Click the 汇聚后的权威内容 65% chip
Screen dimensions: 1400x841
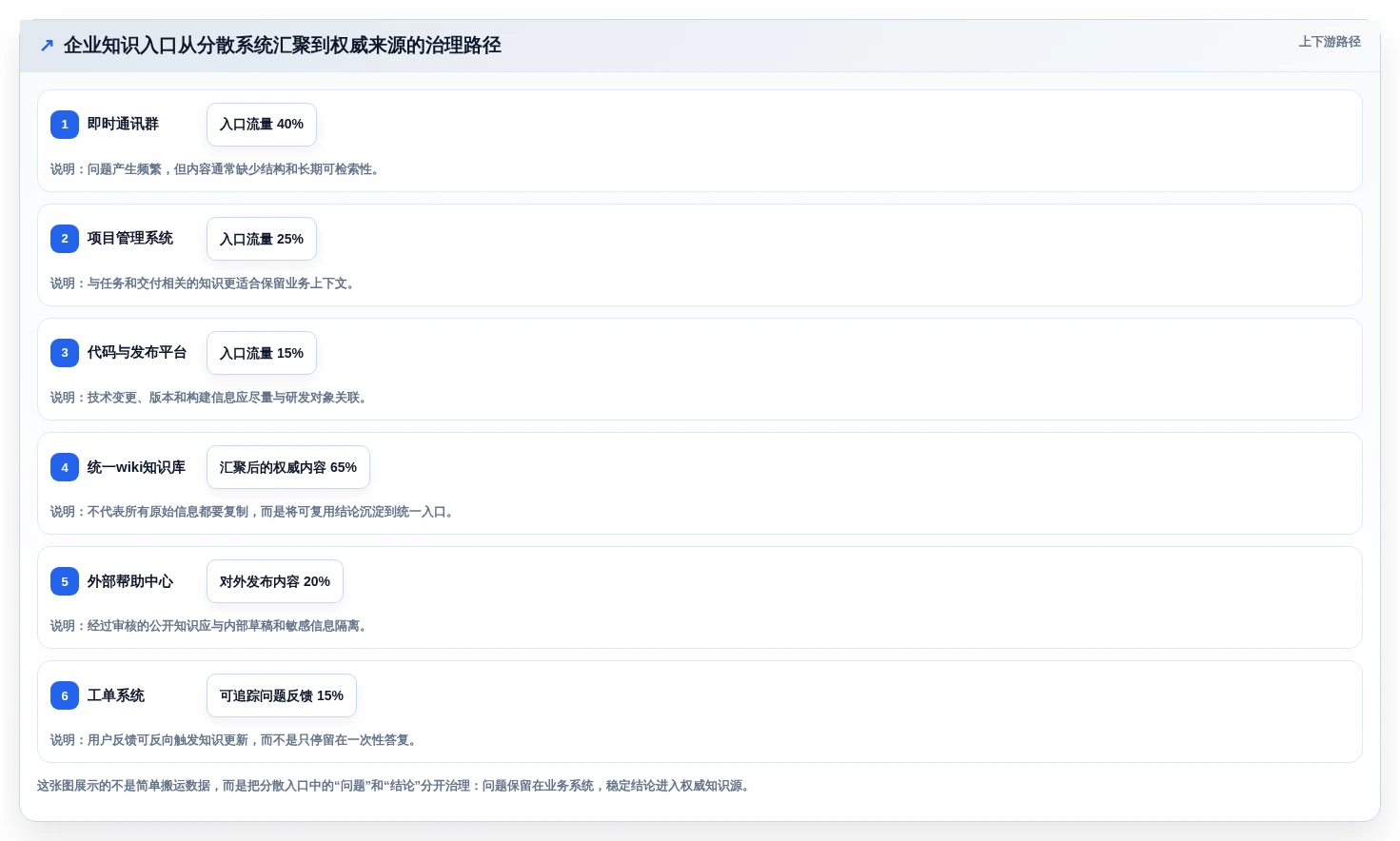point(288,467)
